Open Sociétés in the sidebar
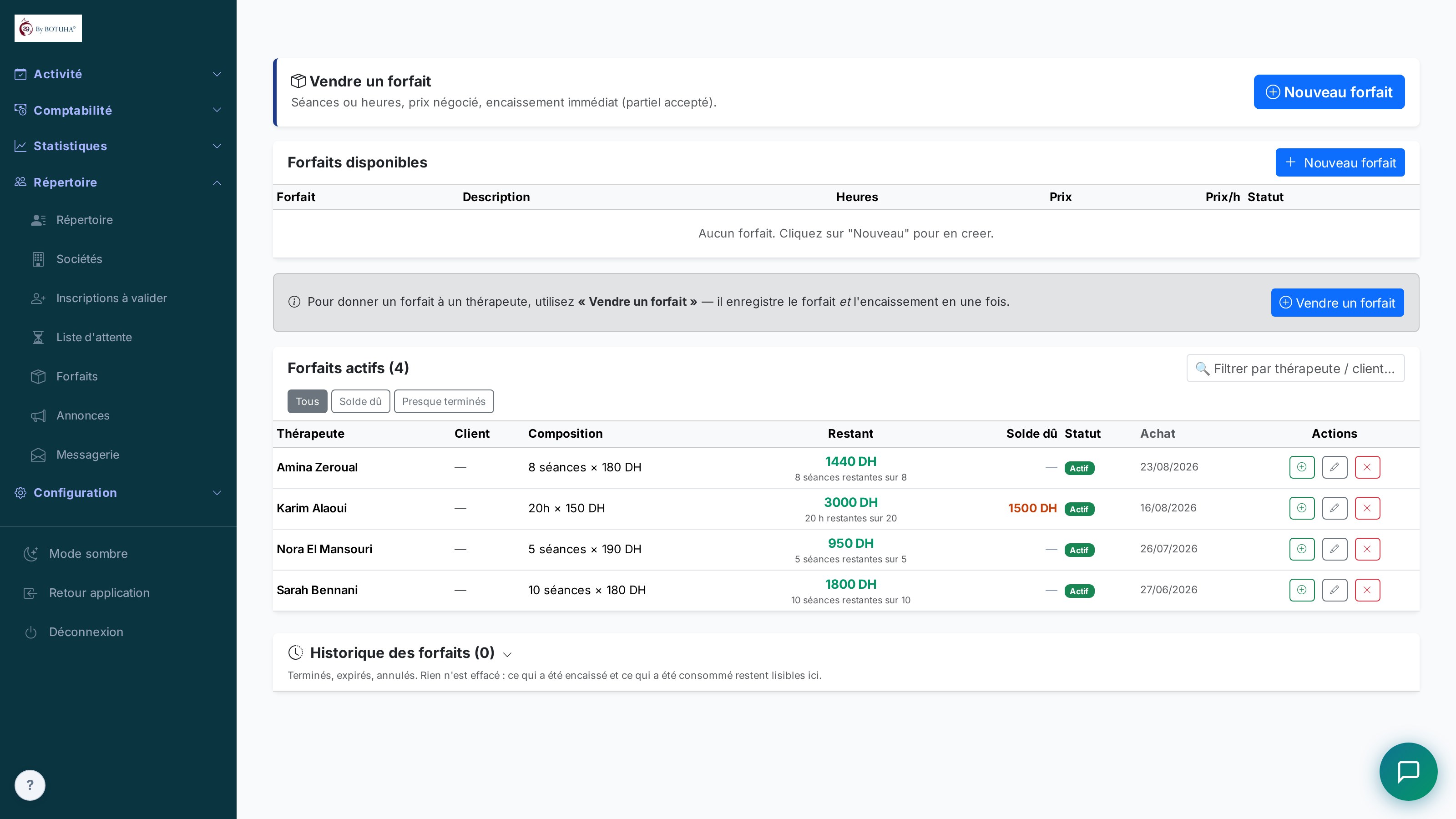This screenshot has height=819, width=1456. [x=79, y=259]
